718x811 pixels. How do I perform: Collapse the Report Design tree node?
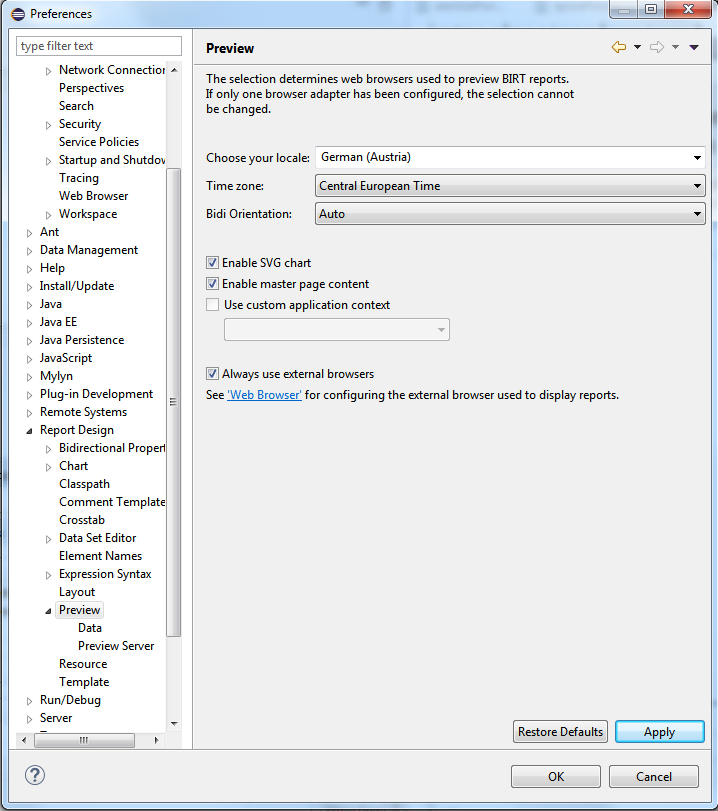pyautogui.click(x=30, y=430)
